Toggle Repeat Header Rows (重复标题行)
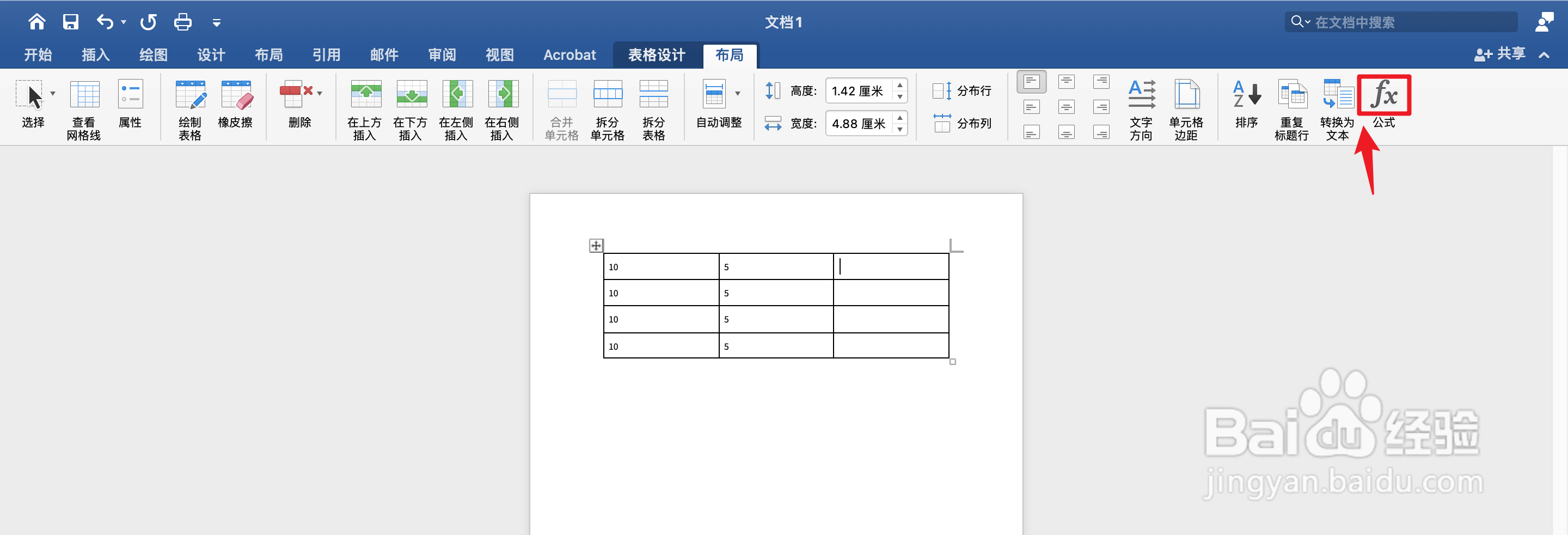 tap(1291, 110)
